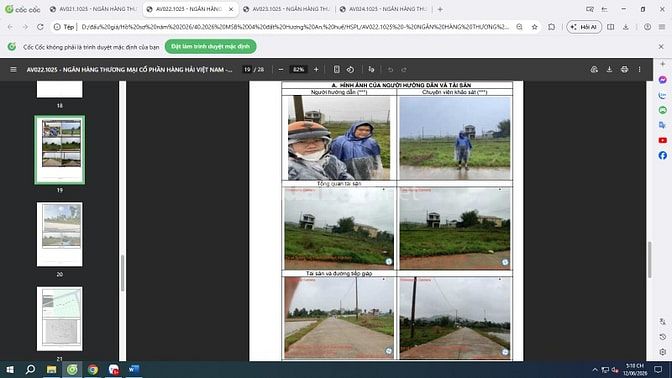Click the 'Tổng quan tài sản' caption
This screenshot has height=378, width=672.
coord(339,183)
